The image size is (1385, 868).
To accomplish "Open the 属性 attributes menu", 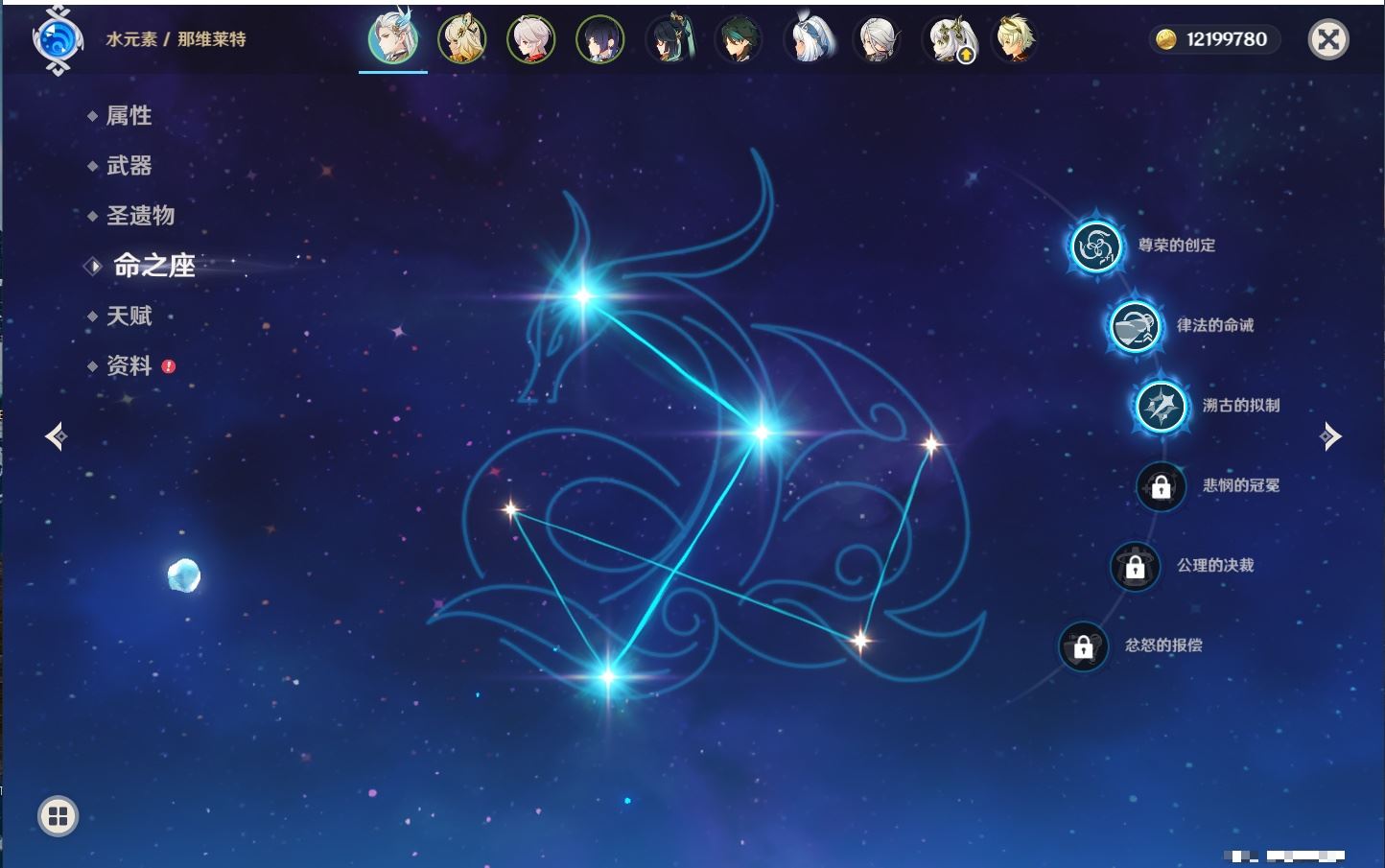I will [129, 116].
